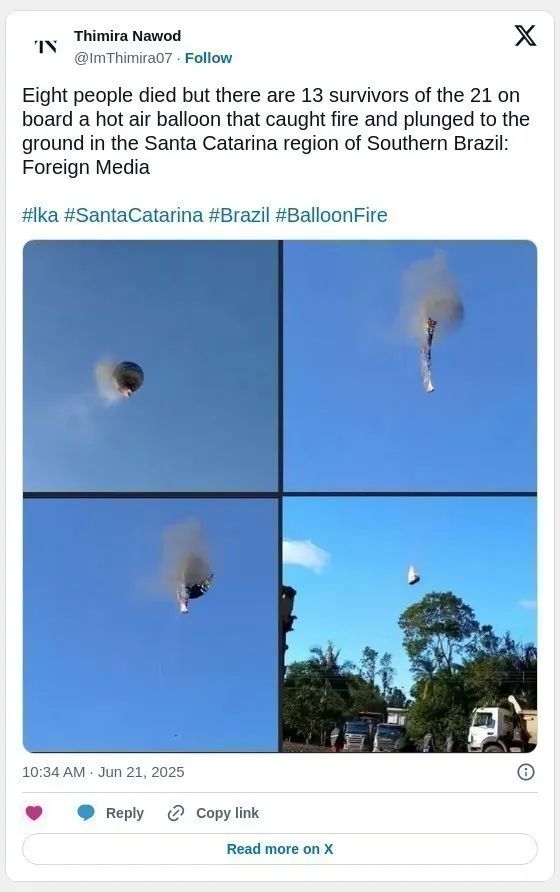Click the copy link chain icon

176,813
